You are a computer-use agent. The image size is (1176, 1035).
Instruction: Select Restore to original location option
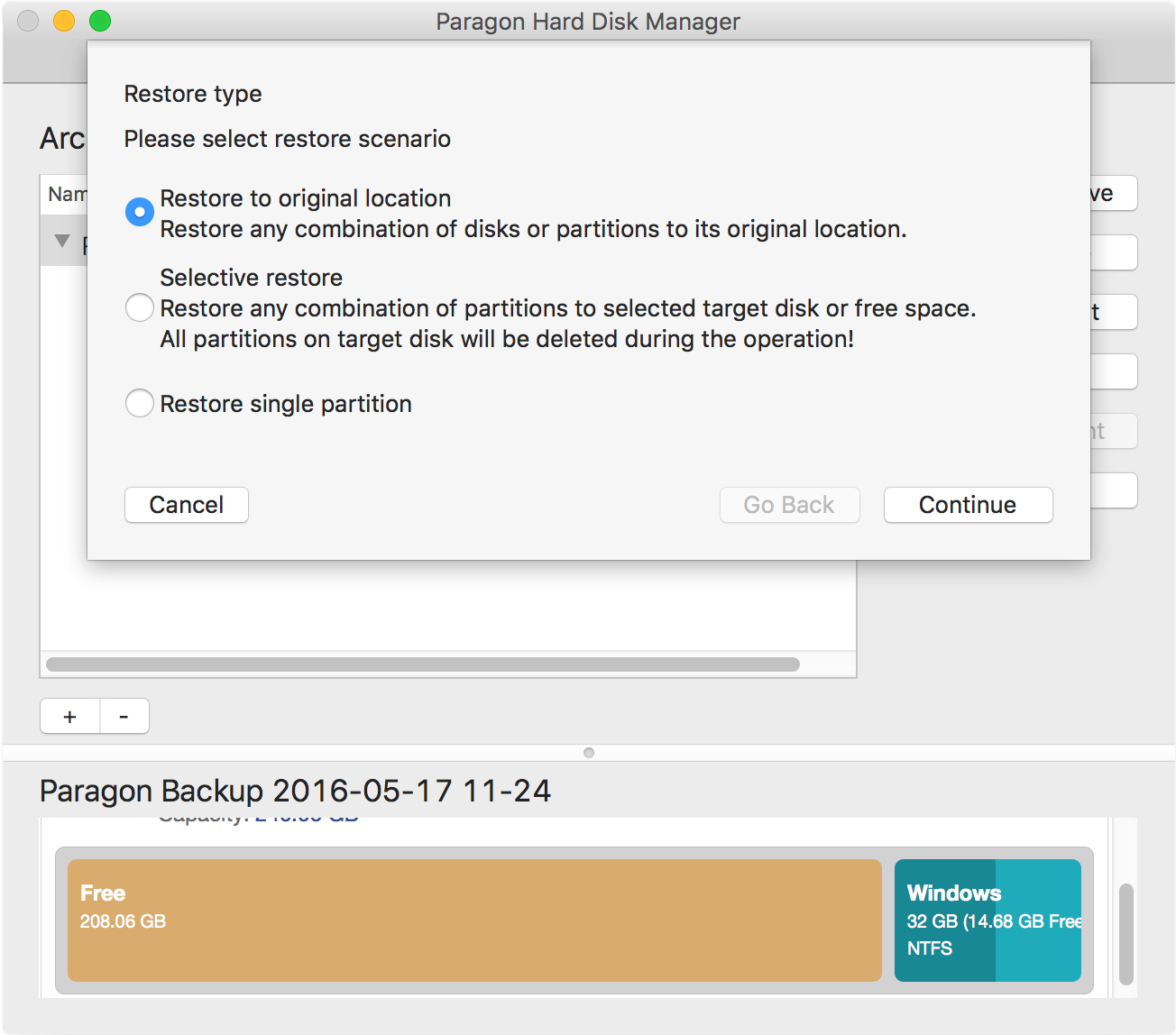coord(140,212)
